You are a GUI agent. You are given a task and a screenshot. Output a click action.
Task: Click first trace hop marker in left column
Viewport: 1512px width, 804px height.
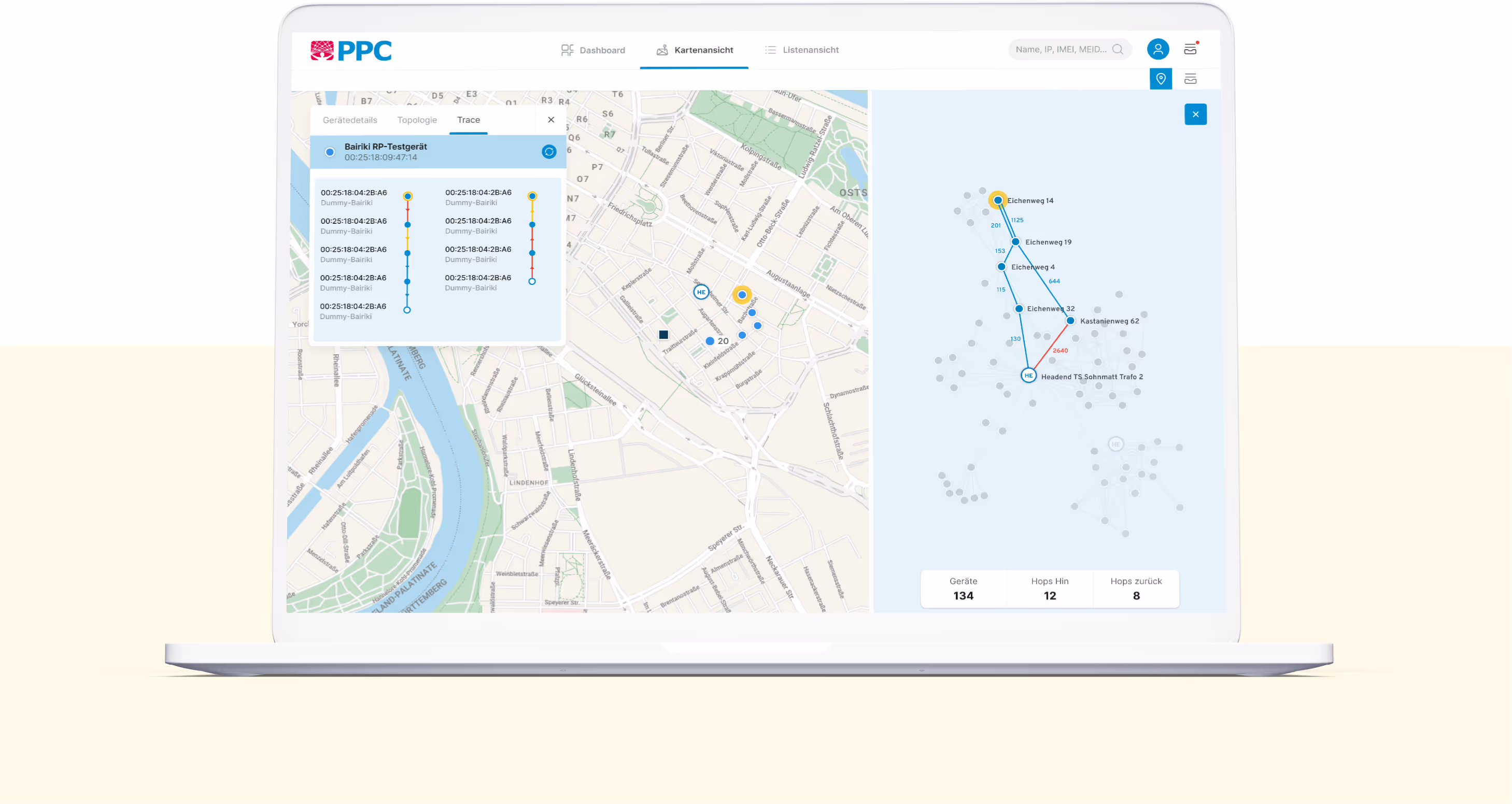407,196
